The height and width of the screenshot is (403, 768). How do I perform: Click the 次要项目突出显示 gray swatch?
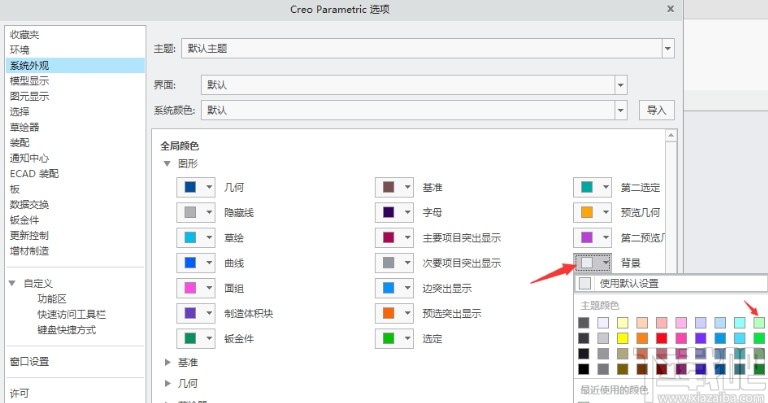388,263
